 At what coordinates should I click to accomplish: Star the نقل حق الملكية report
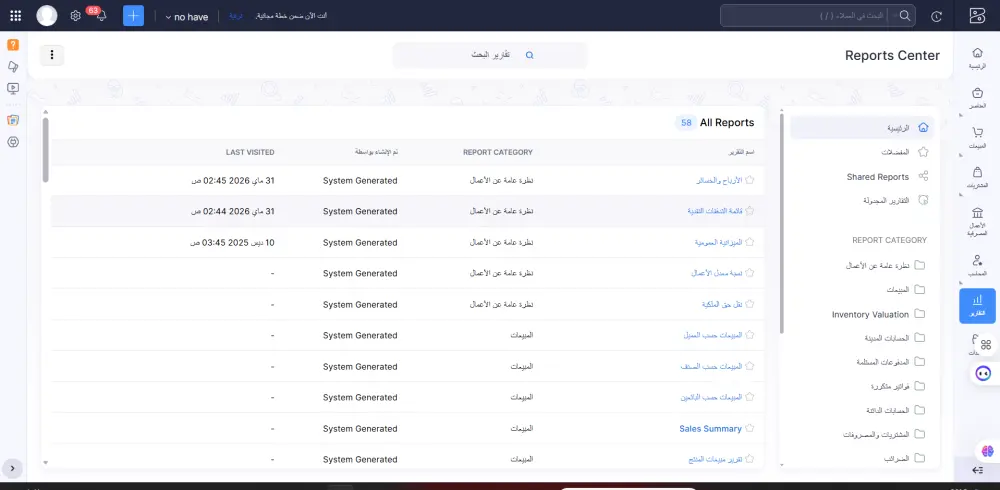click(x=749, y=304)
